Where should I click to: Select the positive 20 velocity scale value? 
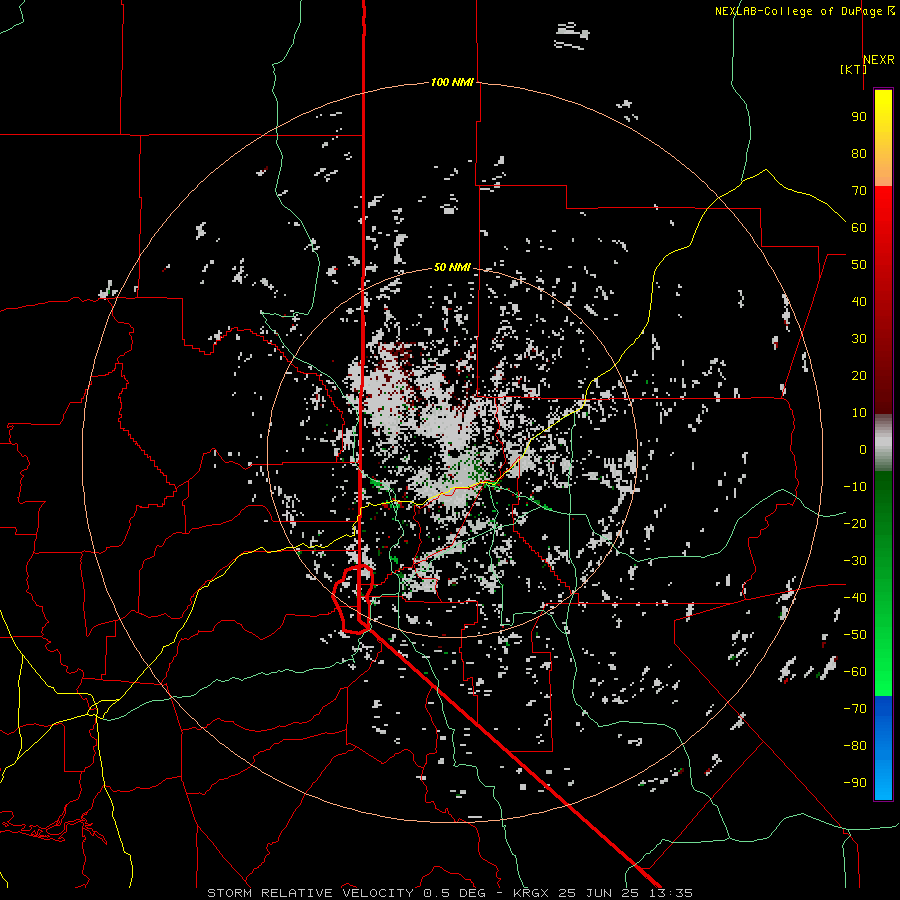click(x=859, y=375)
